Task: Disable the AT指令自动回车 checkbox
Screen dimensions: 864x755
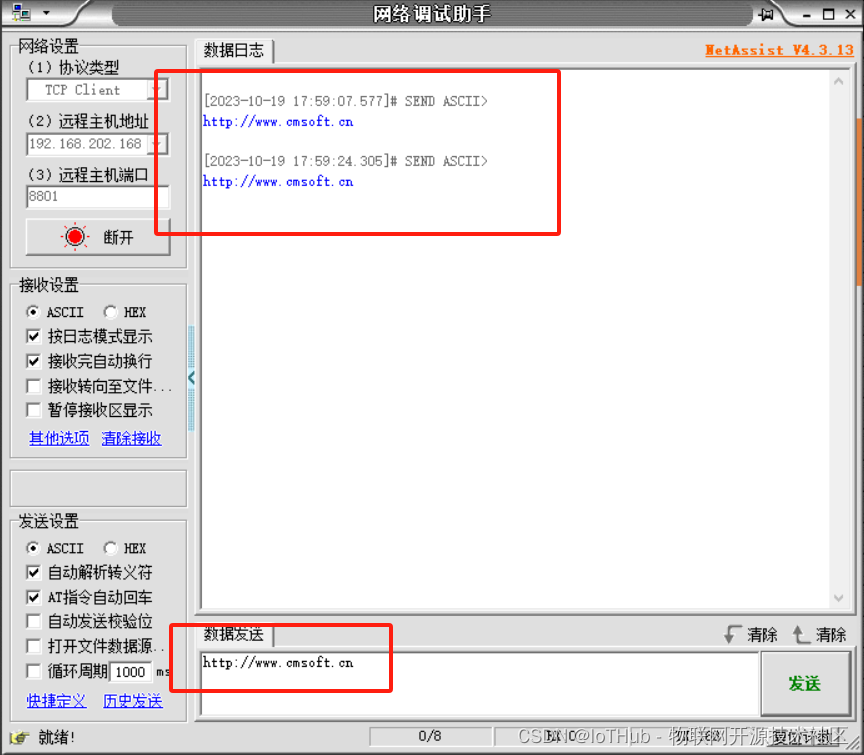Action: pos(33,596)
